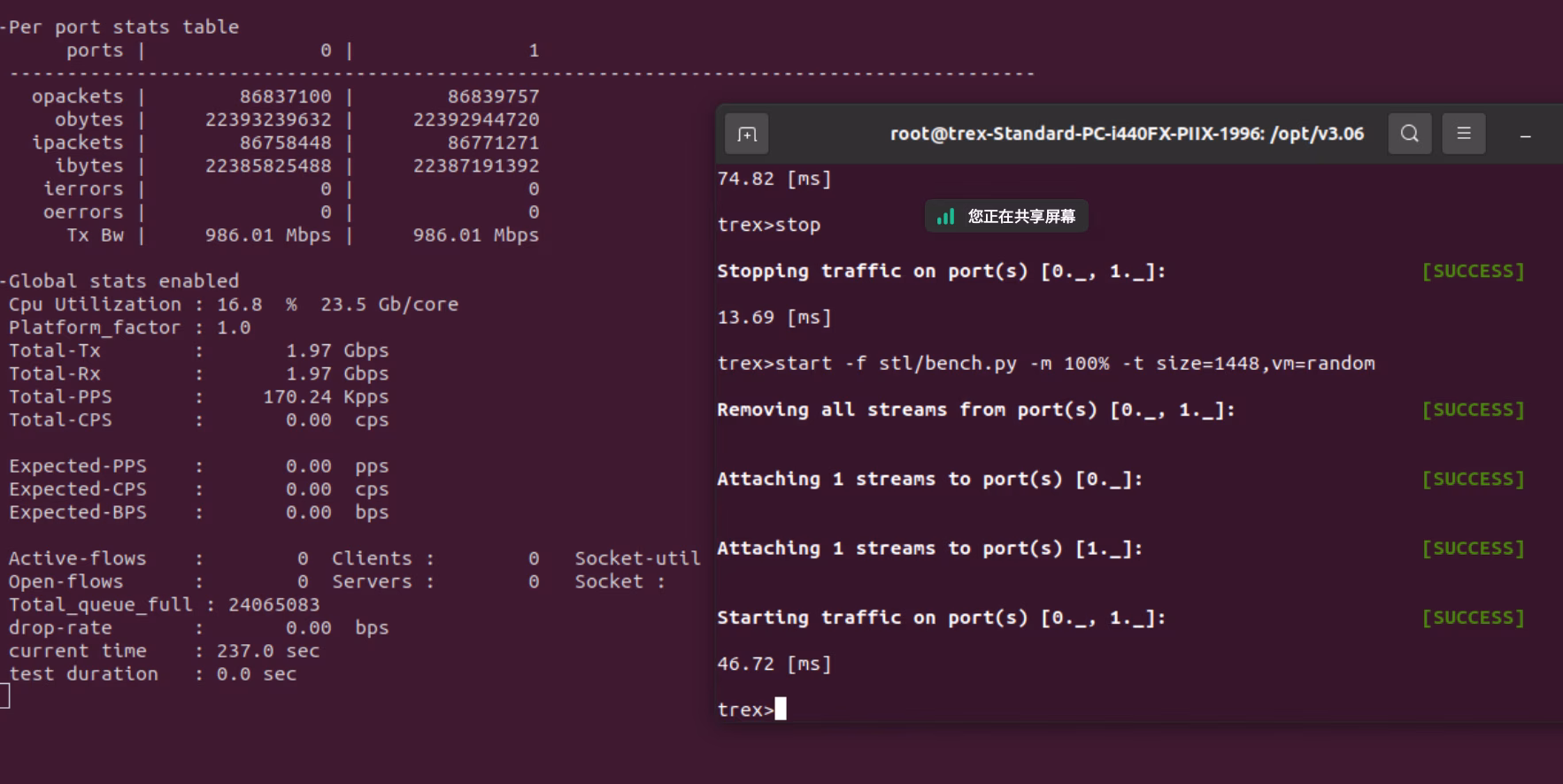The height and width of the screenshot is (784, 1563).
Task: Click the green signal bars sharing icon
Action: click(945, 217)
